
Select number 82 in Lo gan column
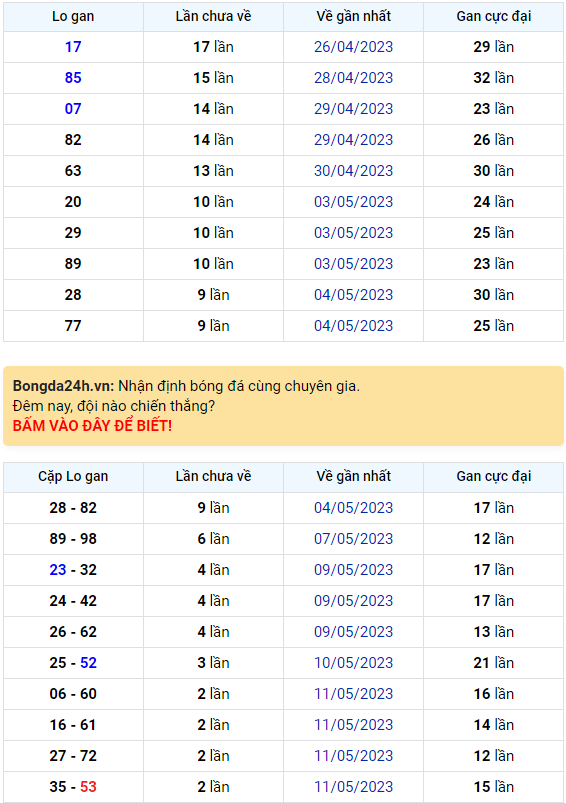(73, 140)
